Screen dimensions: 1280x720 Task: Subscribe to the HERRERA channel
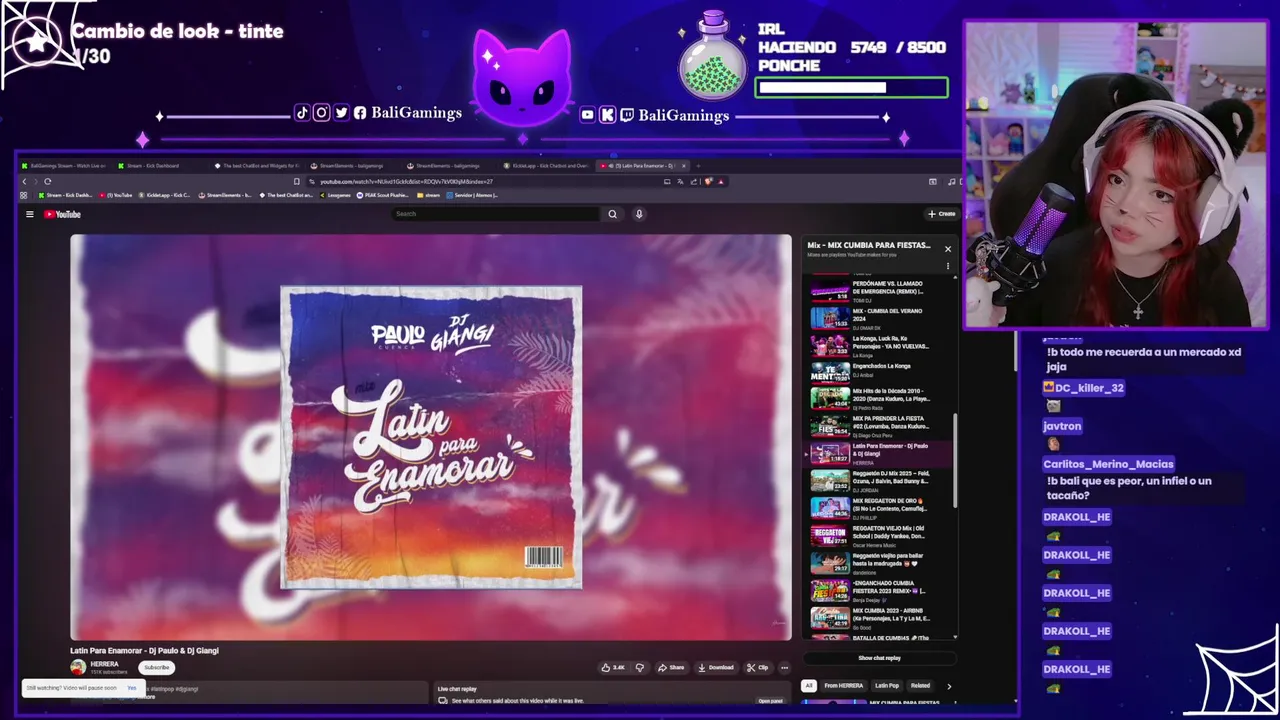[x=157, y=667]
